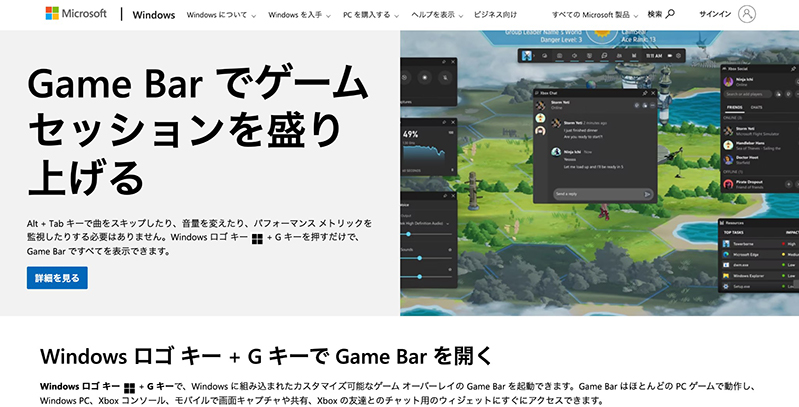Pin the Xbox Social widget
This screenshot has width=799, height=407.
click(793, 68)
